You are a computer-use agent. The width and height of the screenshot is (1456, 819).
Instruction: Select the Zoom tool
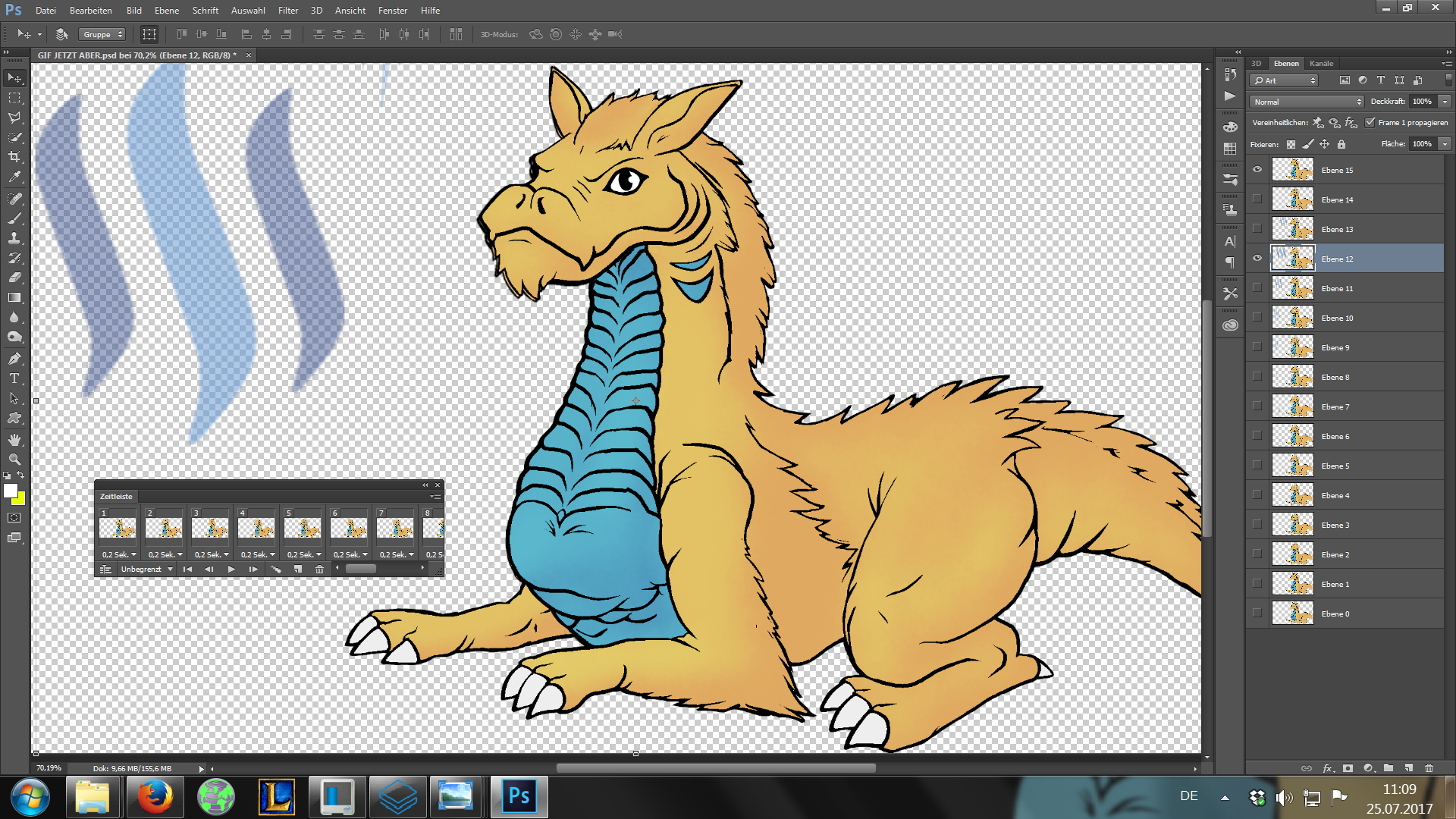click(14, 460)
